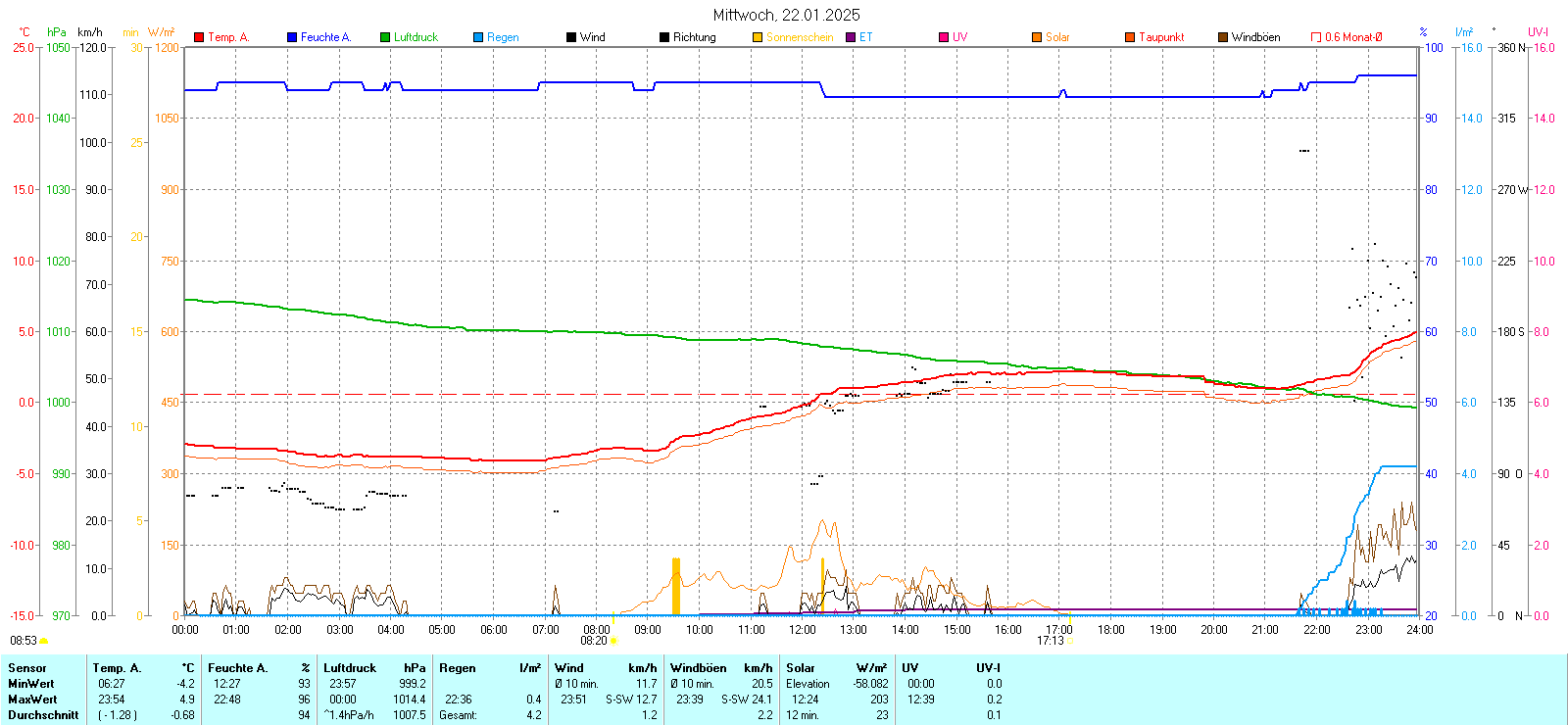Toggle the black Wind legend box

point(571,37)
